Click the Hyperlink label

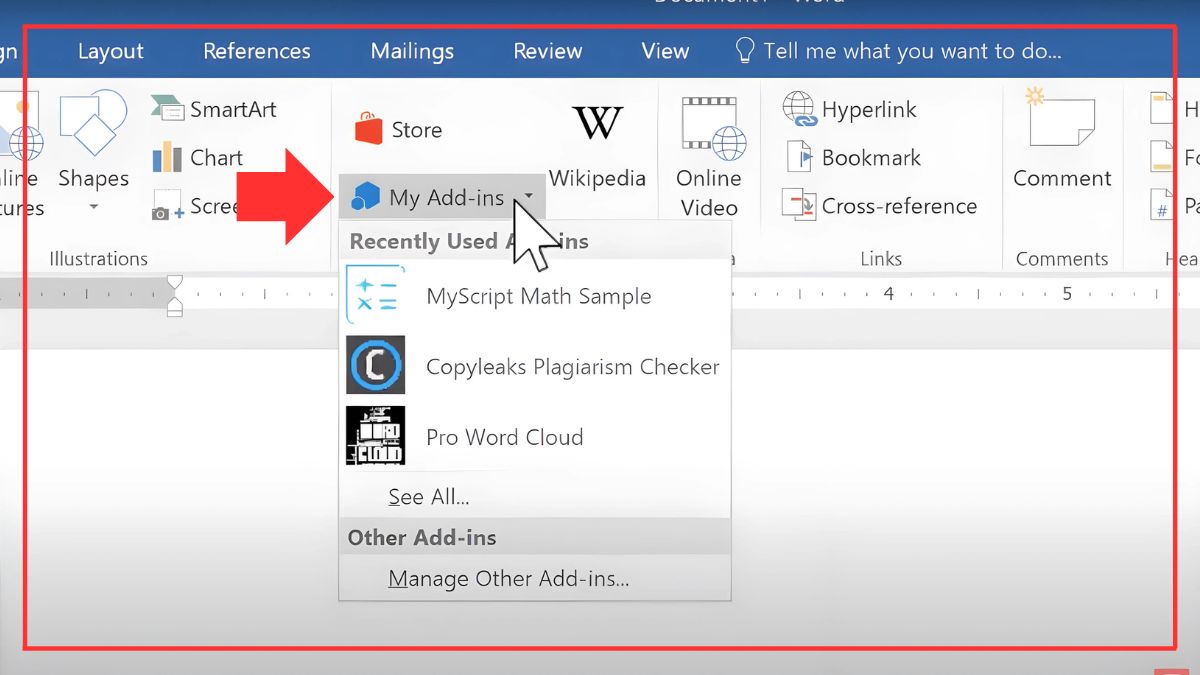[869, 110]
